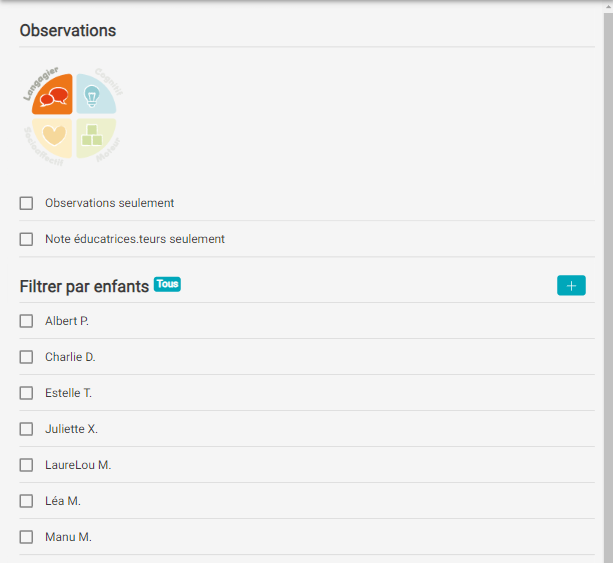Enable the Observations seulement checkbox
Viewport: 613px width, 563px height.
coord(26,203)
